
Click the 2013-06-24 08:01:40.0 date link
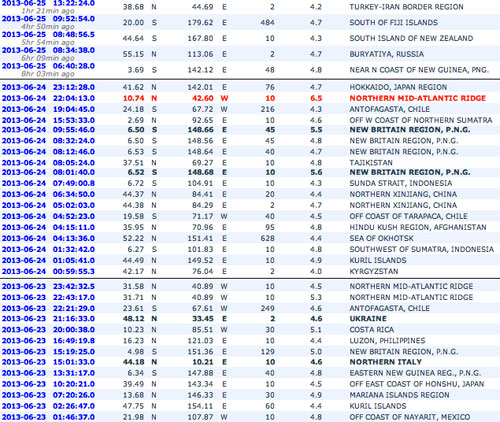tap(48, 173)
